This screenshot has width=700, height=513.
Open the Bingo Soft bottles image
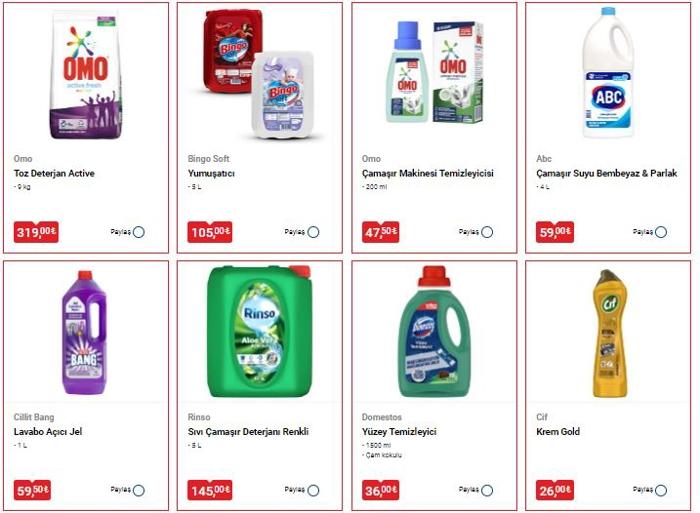coord(259,74)
